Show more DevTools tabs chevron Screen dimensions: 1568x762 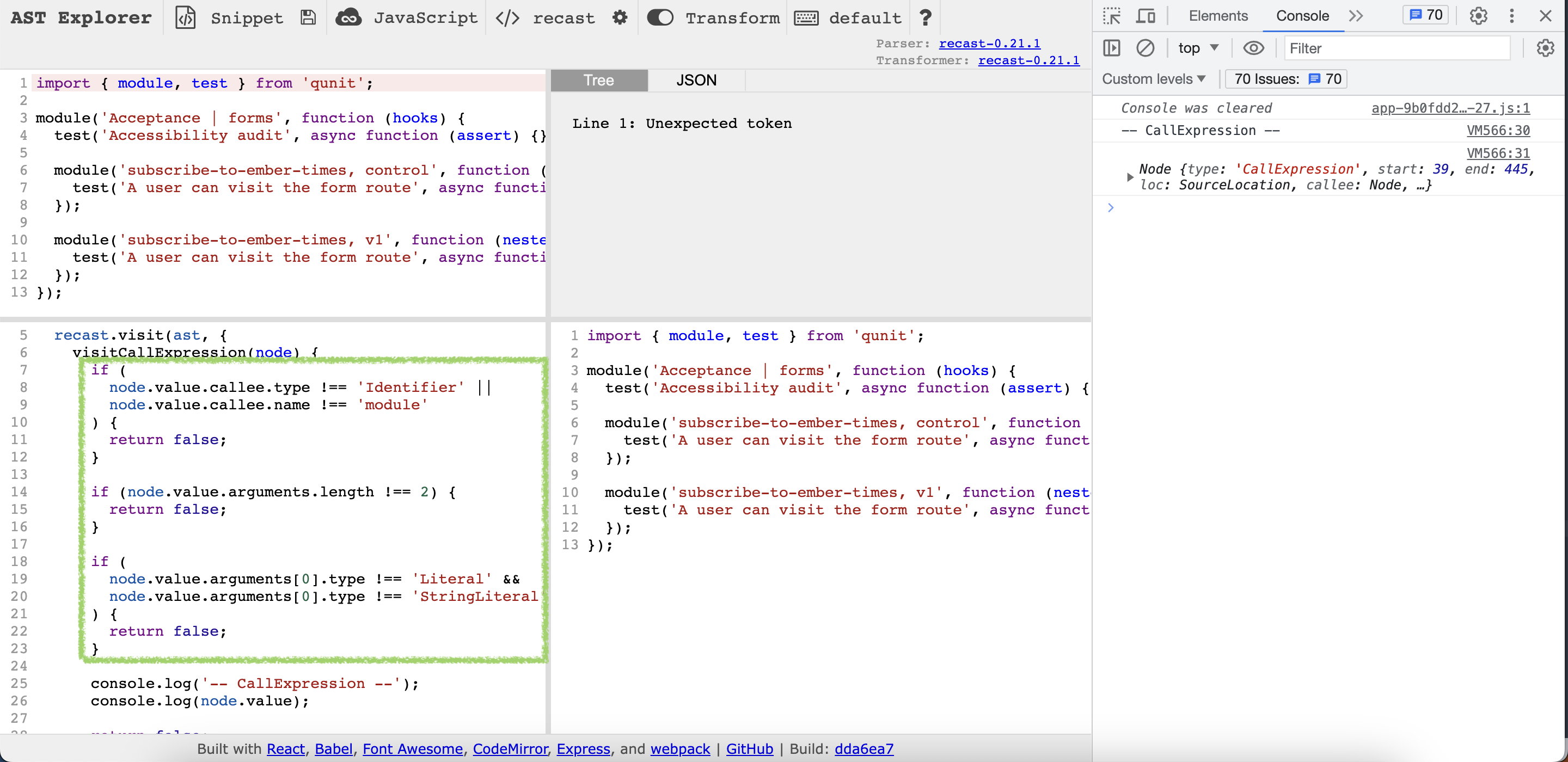click(x=1356, y=16)
